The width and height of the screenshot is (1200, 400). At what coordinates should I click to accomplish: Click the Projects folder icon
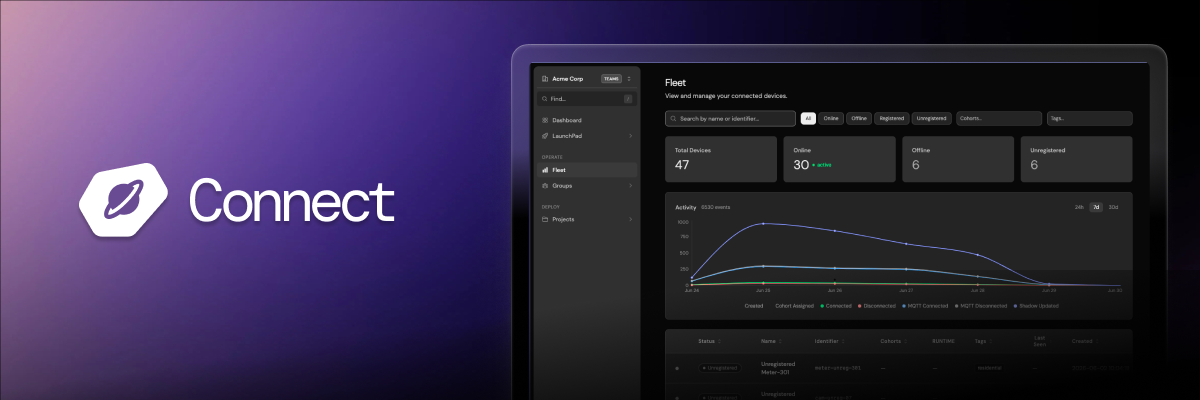(544, 219)
